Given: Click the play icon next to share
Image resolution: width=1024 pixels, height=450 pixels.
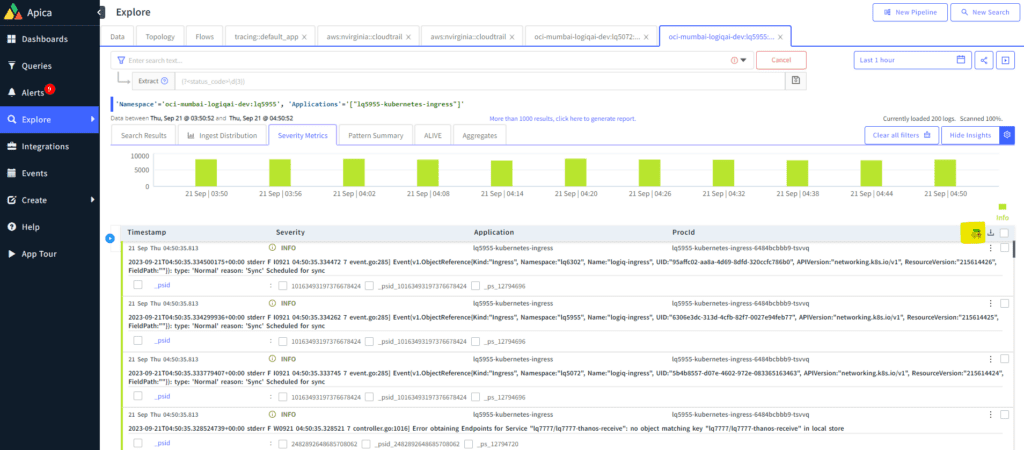Looking at the screenshot, I should pos(1006,60).
